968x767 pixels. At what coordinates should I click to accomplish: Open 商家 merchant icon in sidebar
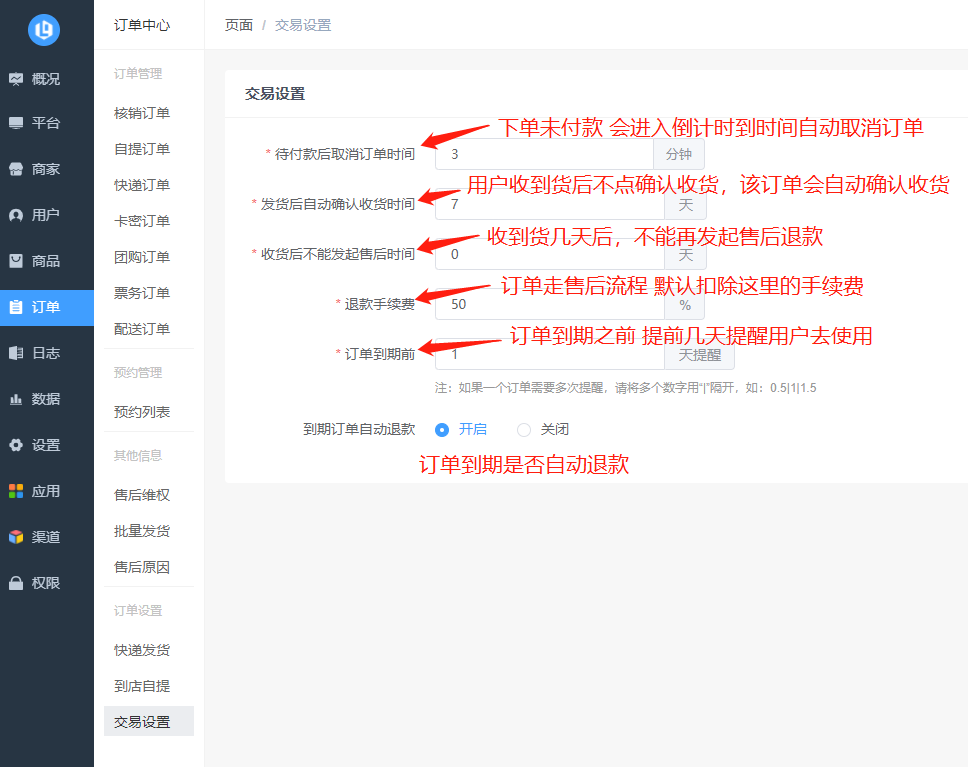tap(16, 169)
